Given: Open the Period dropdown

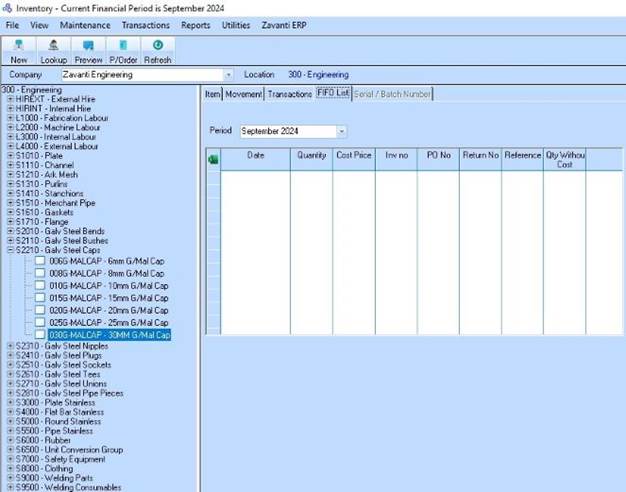Looking at the screenshot, I should pyautogui.click(x=341, y=131).
